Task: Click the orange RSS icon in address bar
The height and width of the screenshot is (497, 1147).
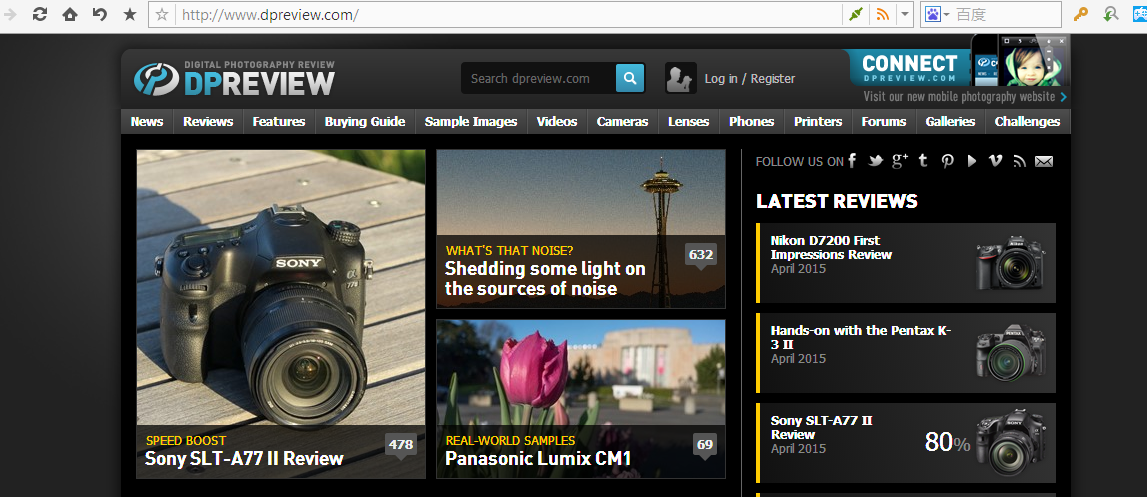Action: click(x=882, y=15)
